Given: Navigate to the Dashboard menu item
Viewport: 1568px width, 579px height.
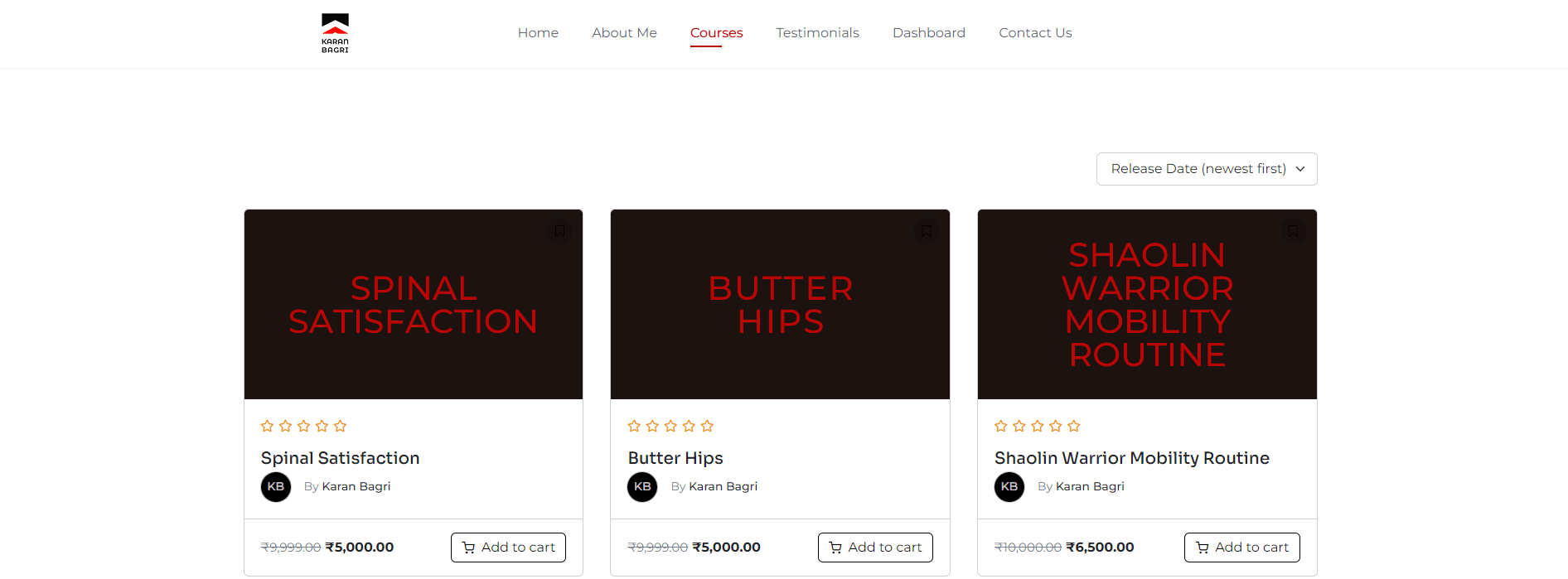Looking at the screenshot, I should (929, 33).
